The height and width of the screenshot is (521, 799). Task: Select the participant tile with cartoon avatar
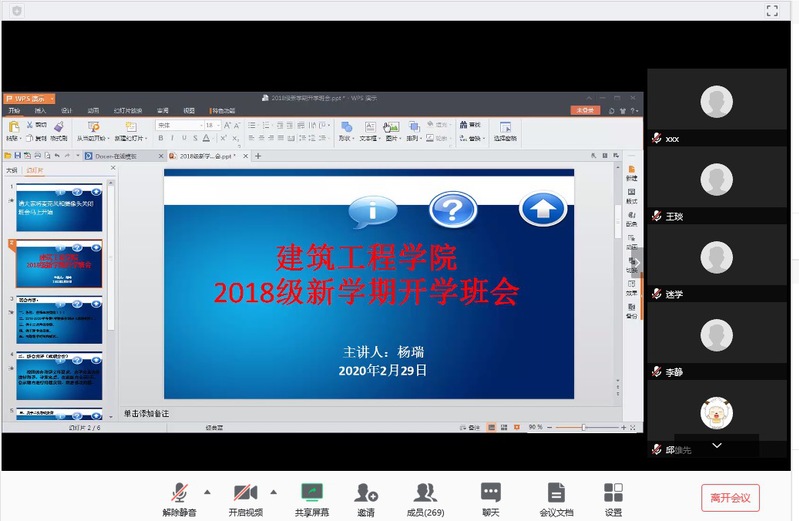point(715,412)
